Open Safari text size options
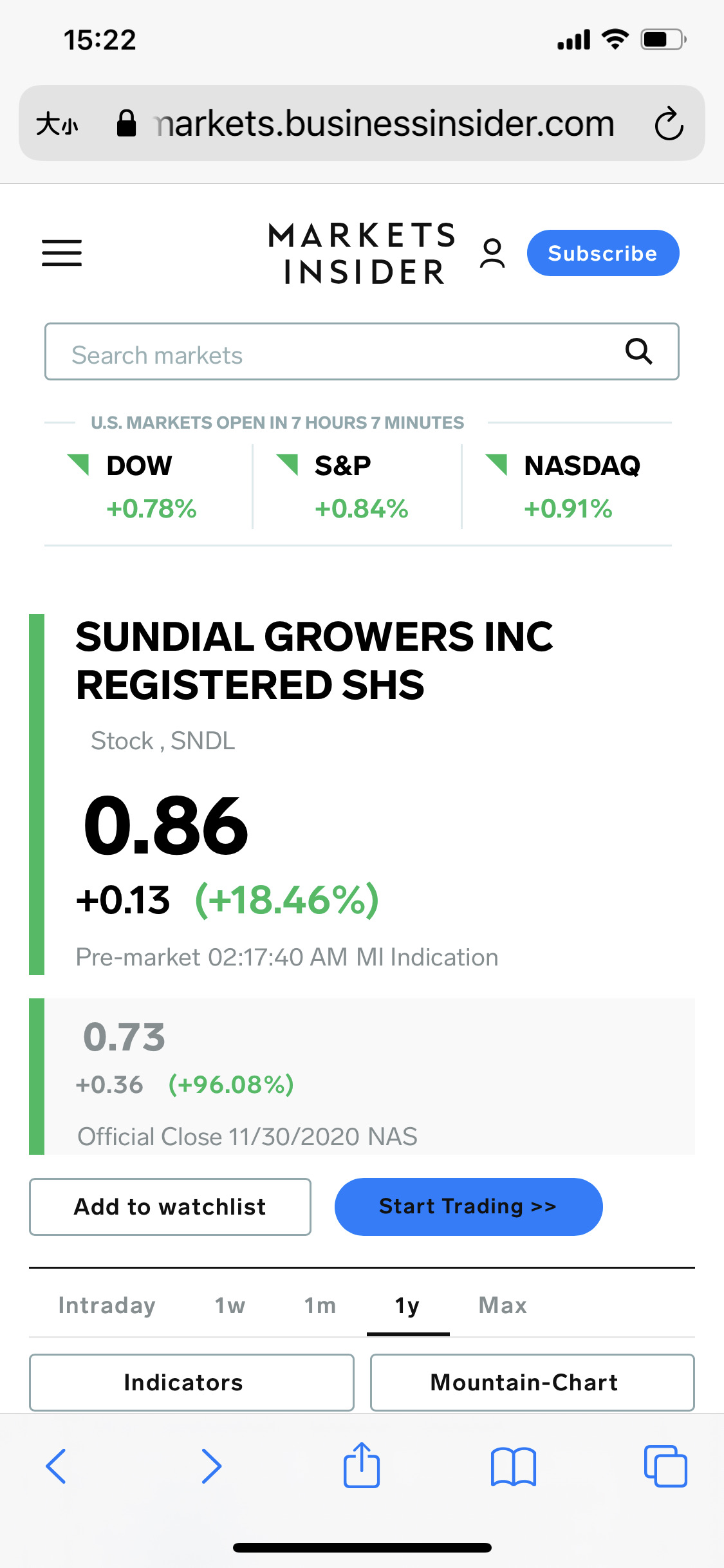This screenshot has width=724, height=1568. (x=57, y=123)
